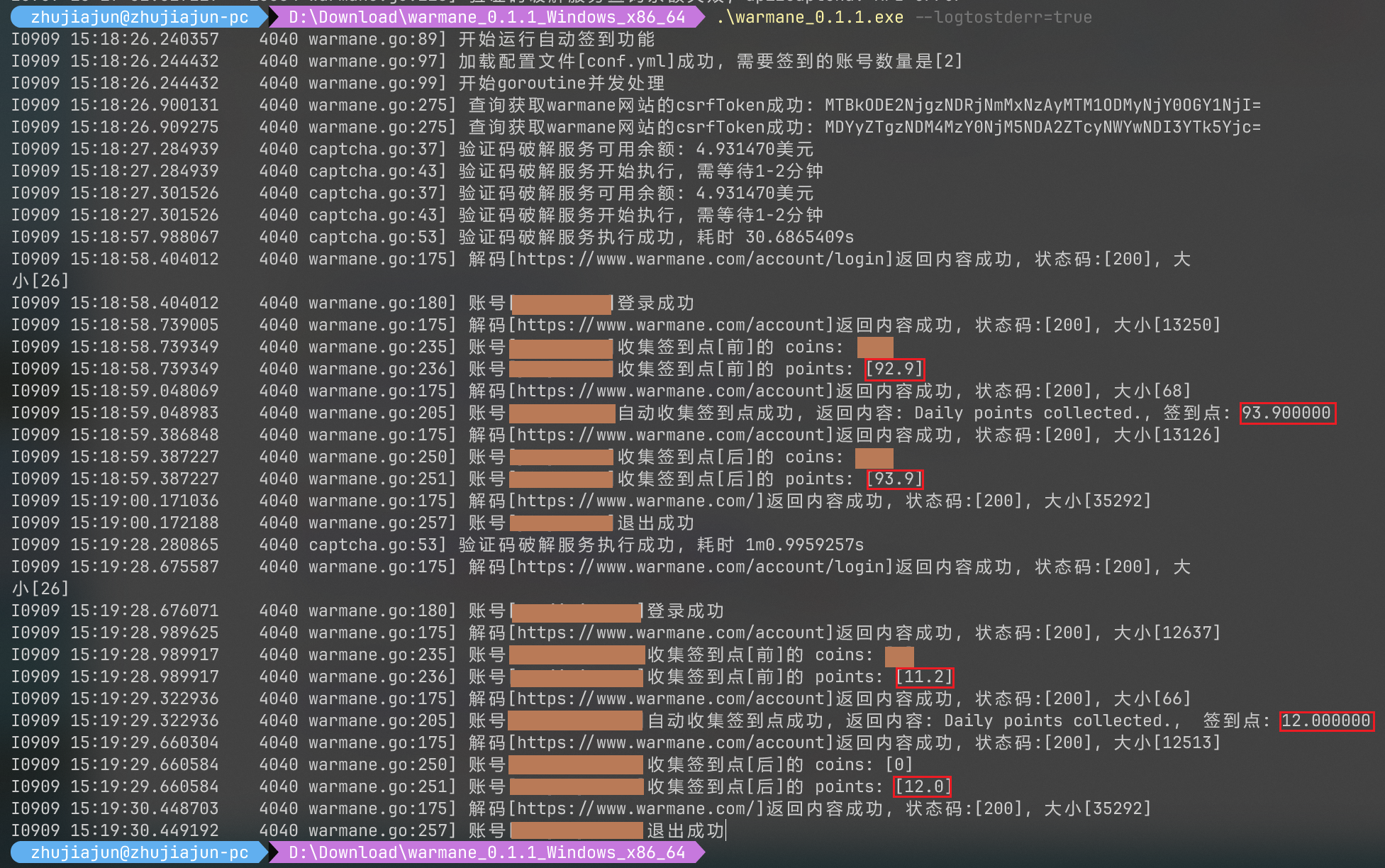Click the top prompt's zhujiajun@zhujiajun-pc segment
This screenshot has width=1385, height=868.
(139, 17)
